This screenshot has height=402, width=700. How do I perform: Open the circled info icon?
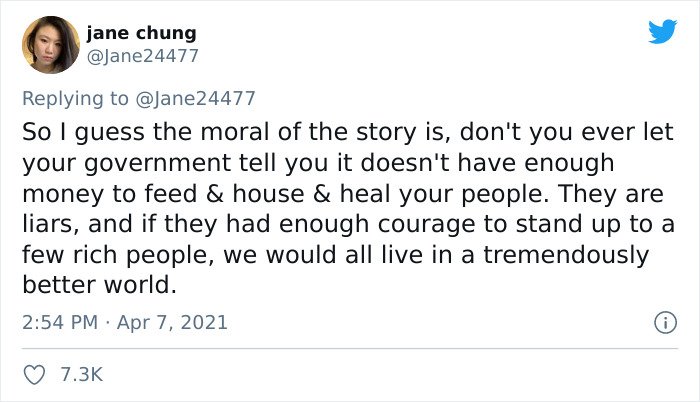click(666, 322)
